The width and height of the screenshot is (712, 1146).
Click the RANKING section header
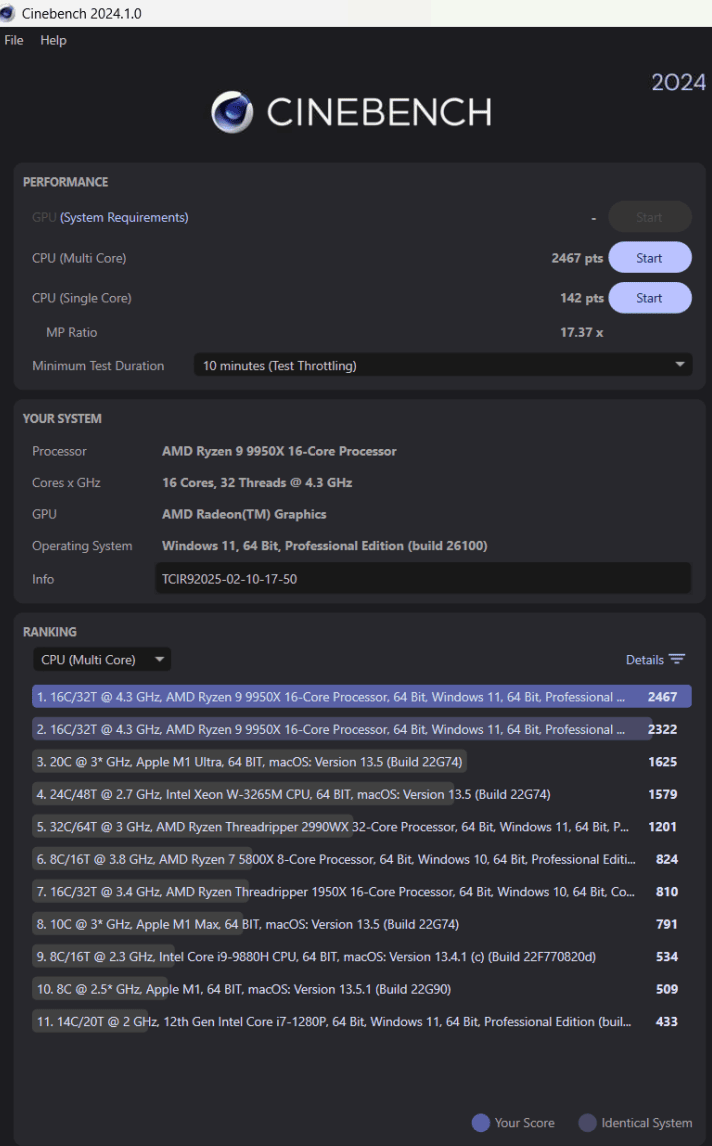point(50,631)
